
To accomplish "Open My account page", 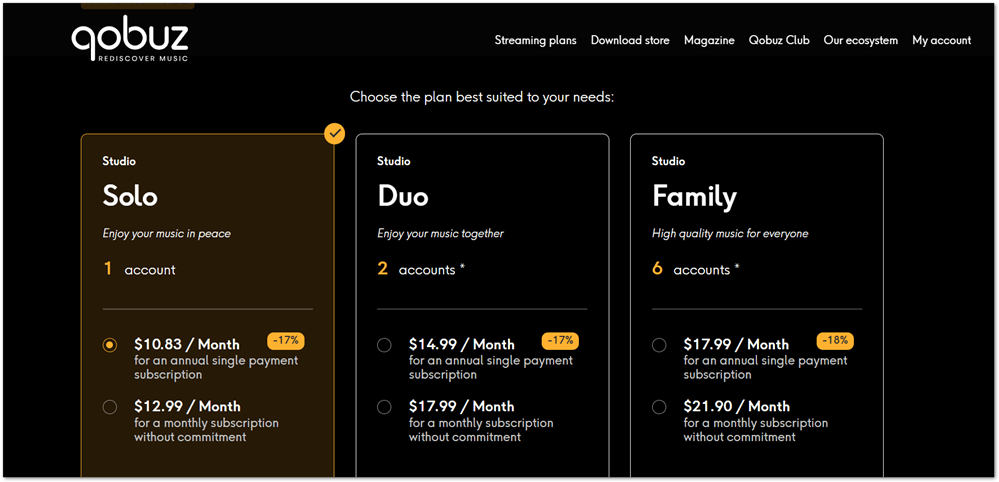I will tap(942, 41).
